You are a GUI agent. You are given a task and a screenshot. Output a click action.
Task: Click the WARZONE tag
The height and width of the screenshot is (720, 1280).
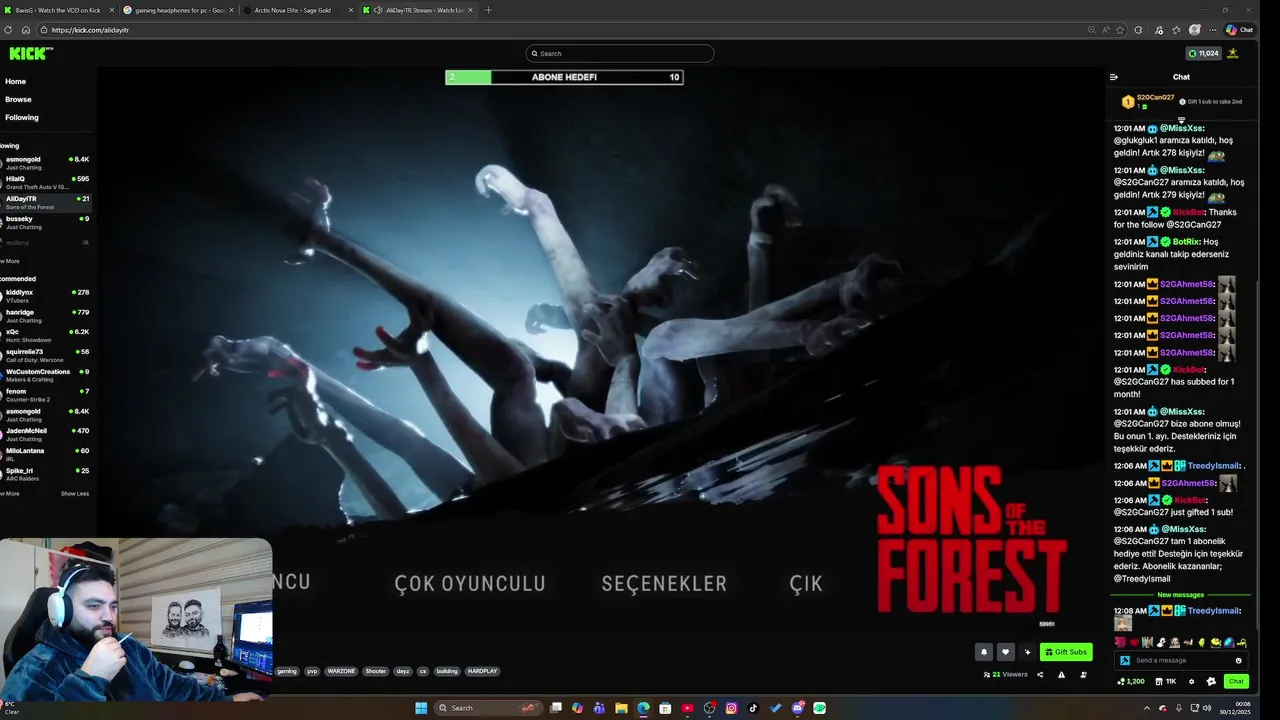341,671
